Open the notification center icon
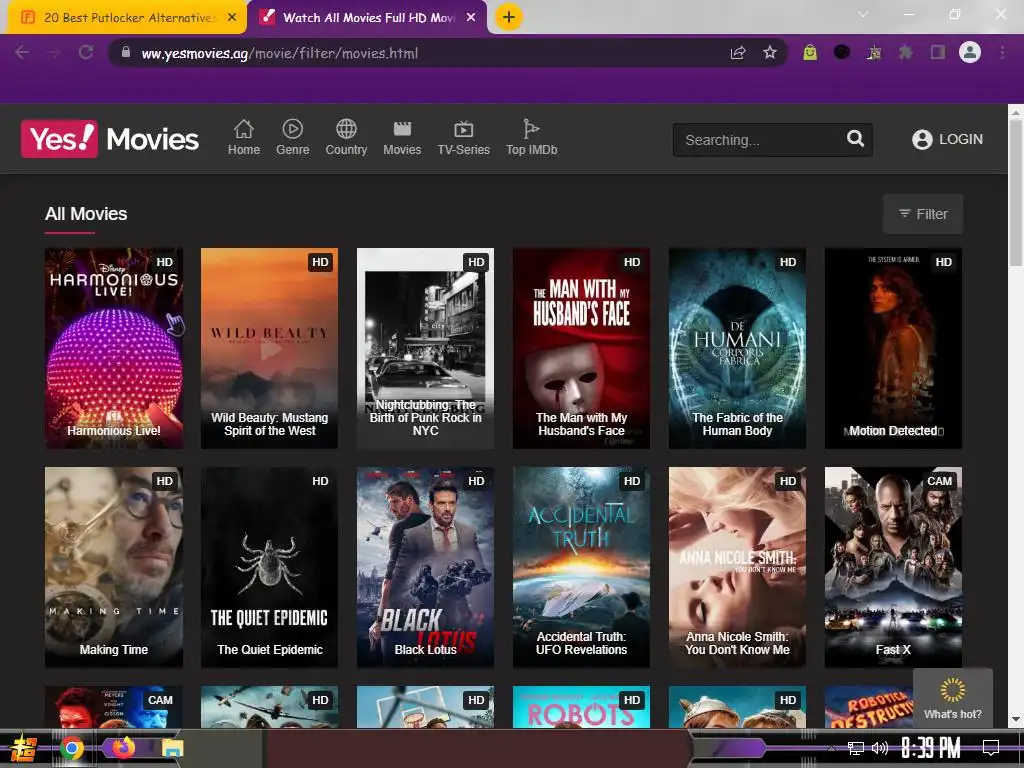1024x768 pixels. (991, 747)
